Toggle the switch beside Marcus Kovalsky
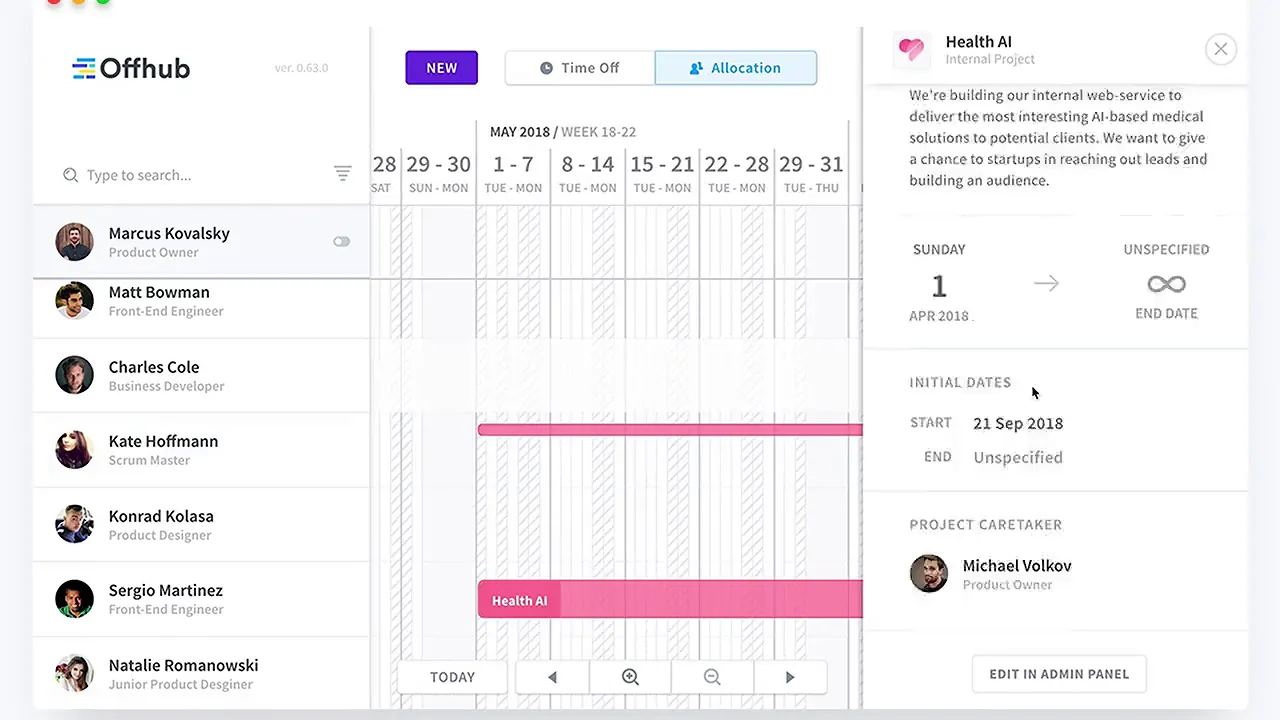Image resolution: width=1280 pixels, height=720 pixels. click(341, 241)
